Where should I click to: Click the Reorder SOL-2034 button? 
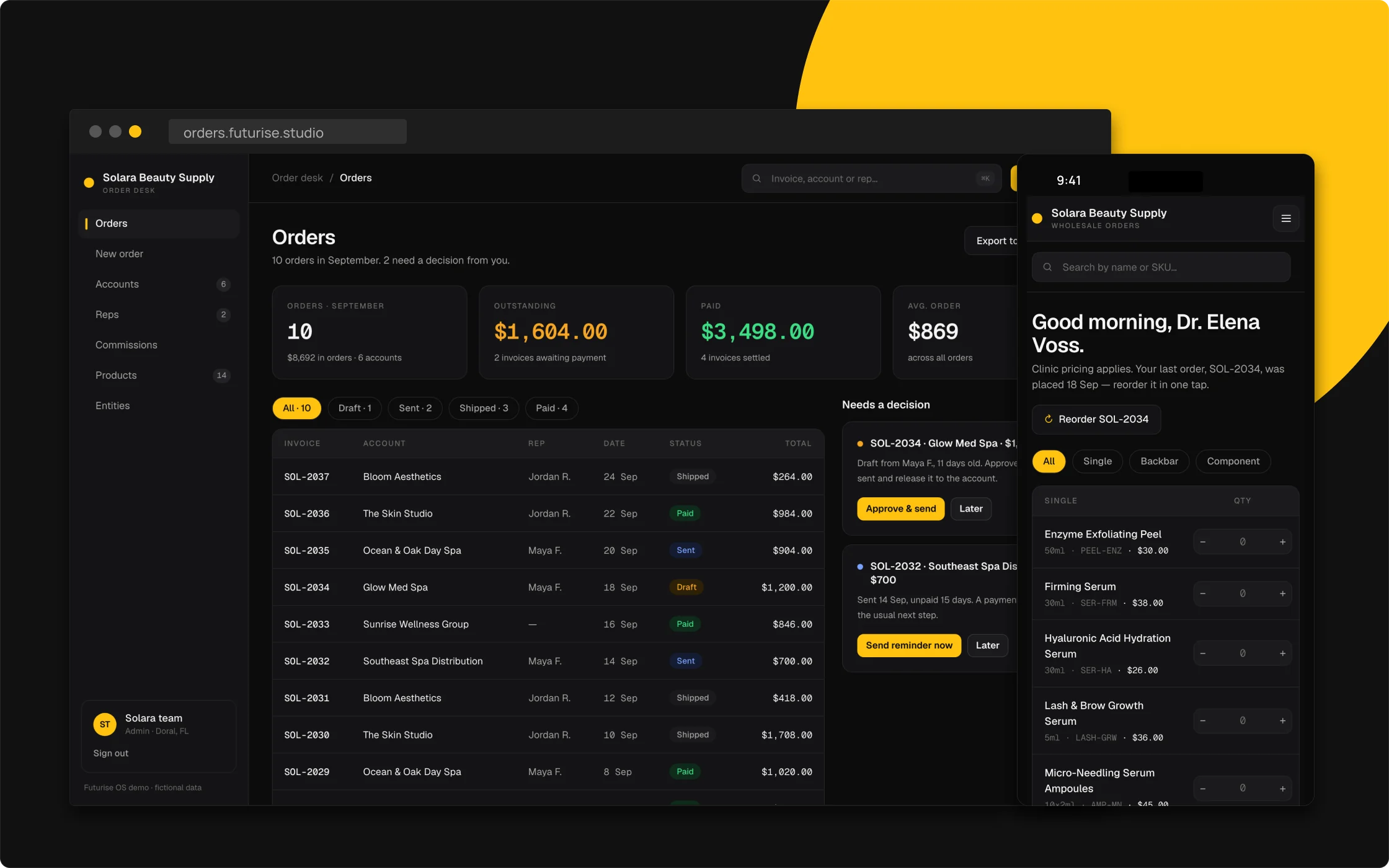click(x=1096, y=419)
